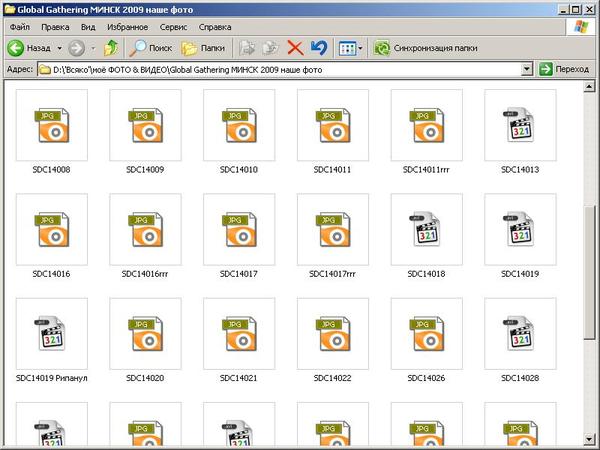This screenshot has width=600, height=450.
Task: Click the Переход go button
Action: (564, 69)
